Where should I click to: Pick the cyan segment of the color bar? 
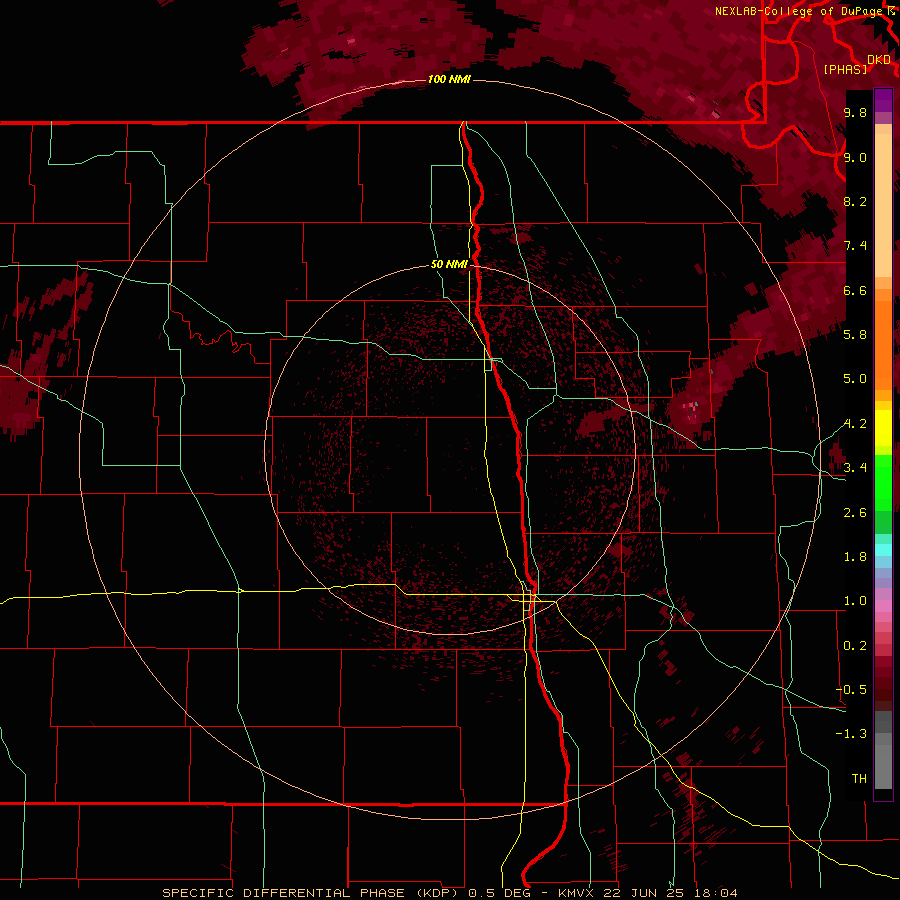(883, 549)
